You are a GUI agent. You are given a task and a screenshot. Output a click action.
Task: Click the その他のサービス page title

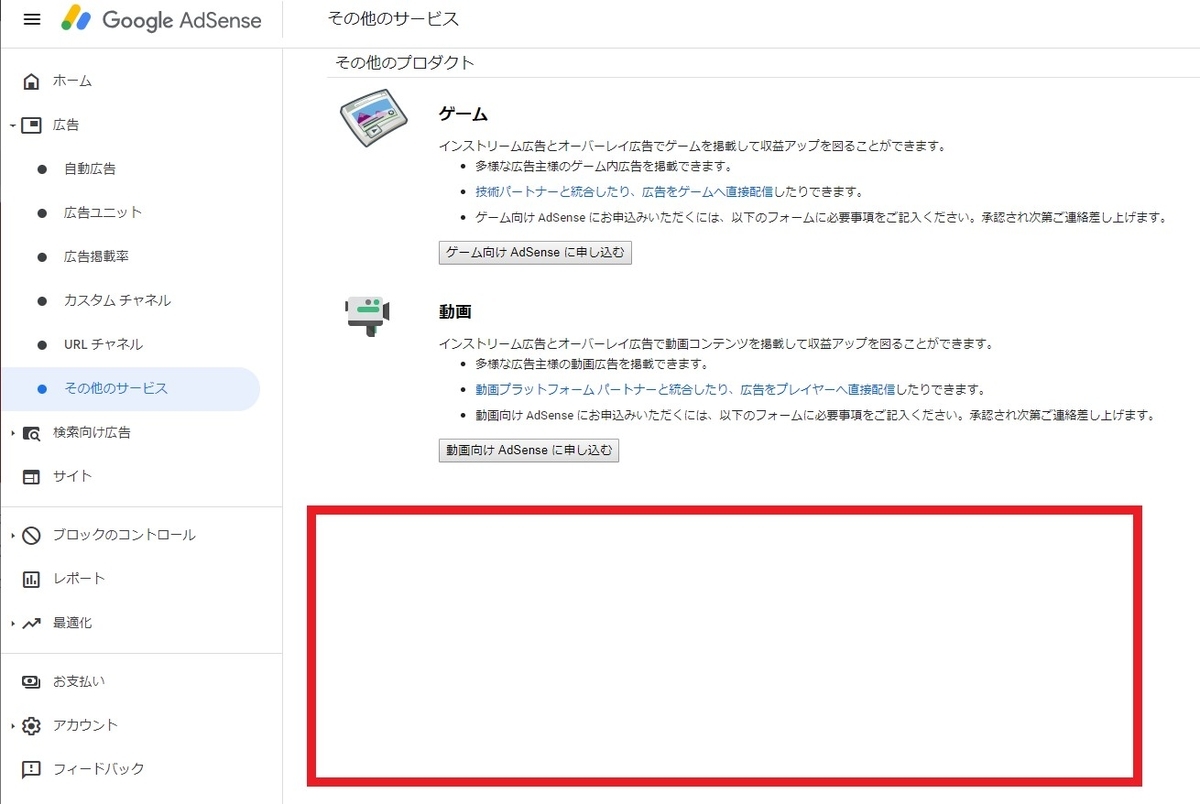tap(394, 19)
